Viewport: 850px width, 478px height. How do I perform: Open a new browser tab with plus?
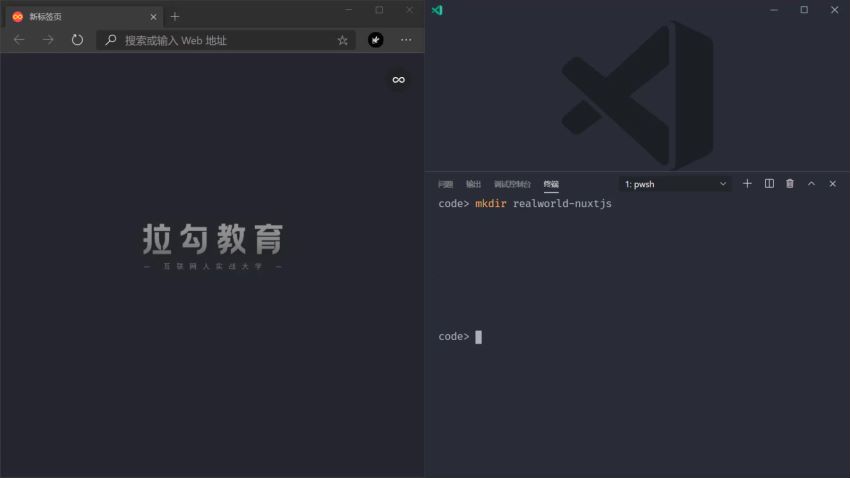pos(175,17)
